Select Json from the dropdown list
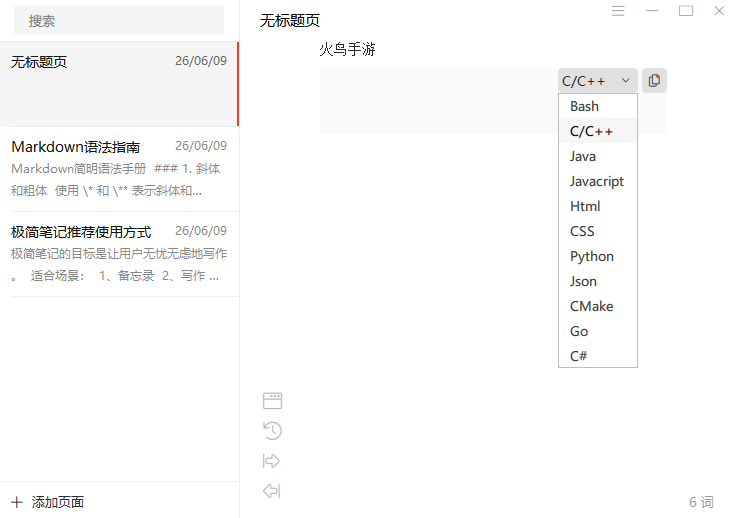 point(598,282)
